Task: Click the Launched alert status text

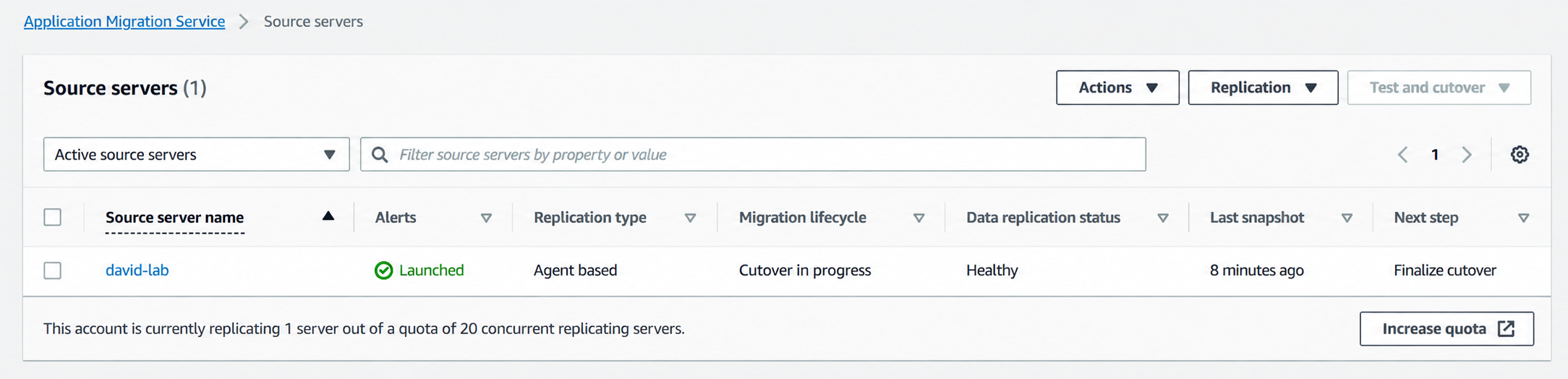Action: [432, 271]
